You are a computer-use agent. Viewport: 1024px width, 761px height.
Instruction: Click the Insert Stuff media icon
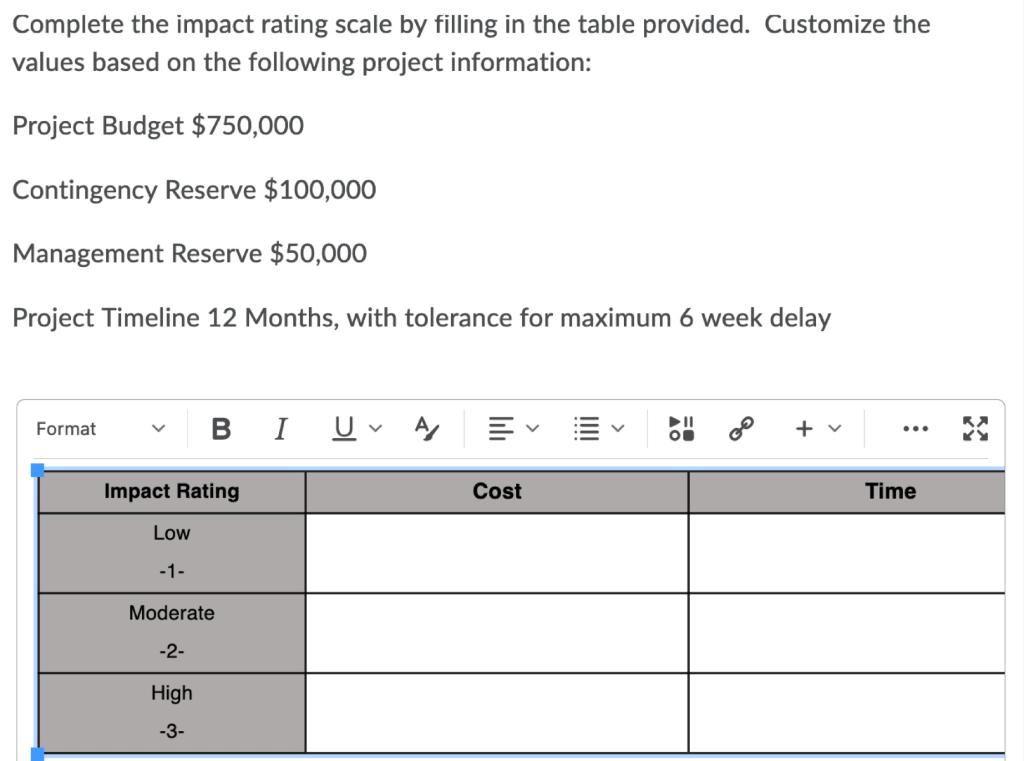pyautogui.click(x=681, y=428)
